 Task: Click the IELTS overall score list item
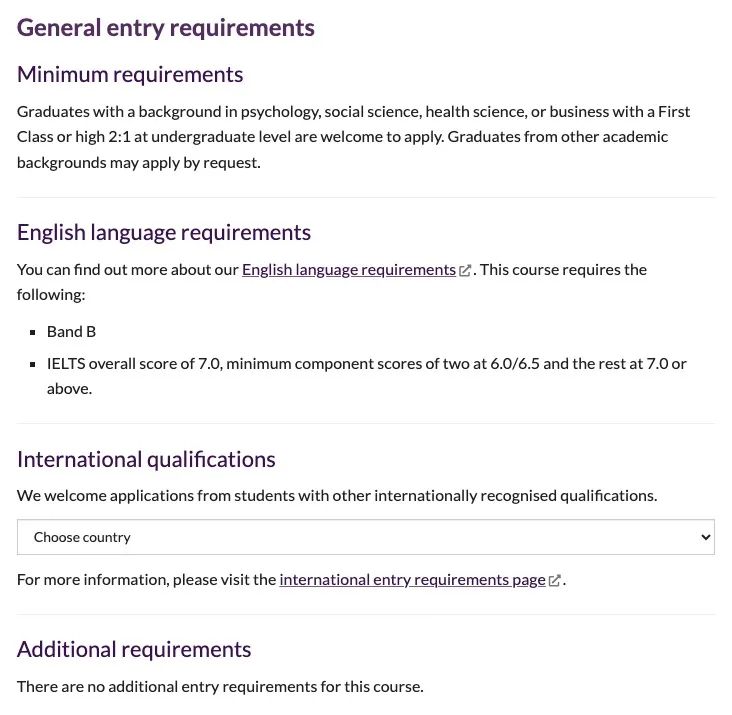pyautogui.click(x=366, y=376)
